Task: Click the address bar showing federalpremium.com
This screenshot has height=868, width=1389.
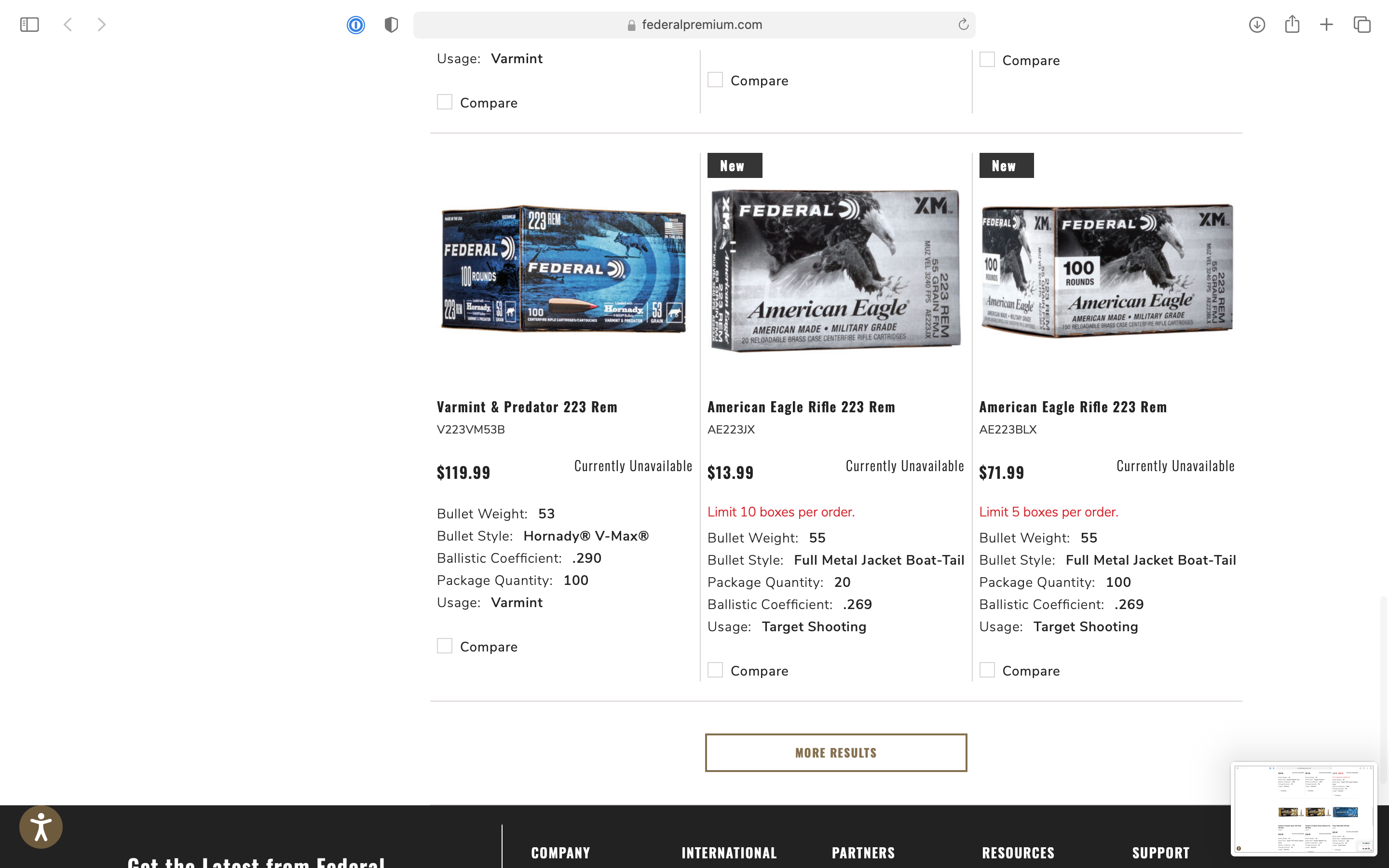Action: [694, 25]
